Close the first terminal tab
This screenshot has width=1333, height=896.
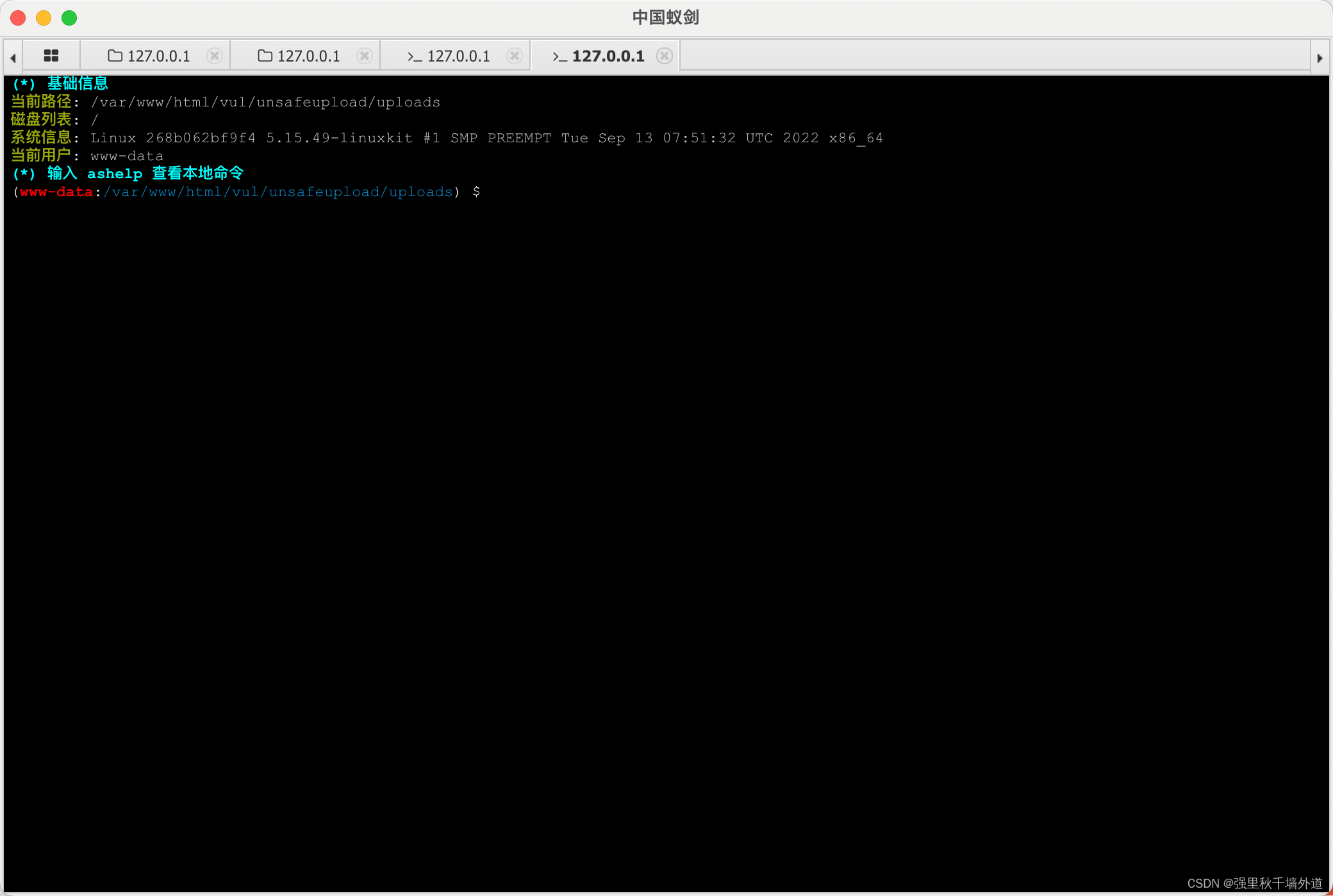tap(515, 56)
